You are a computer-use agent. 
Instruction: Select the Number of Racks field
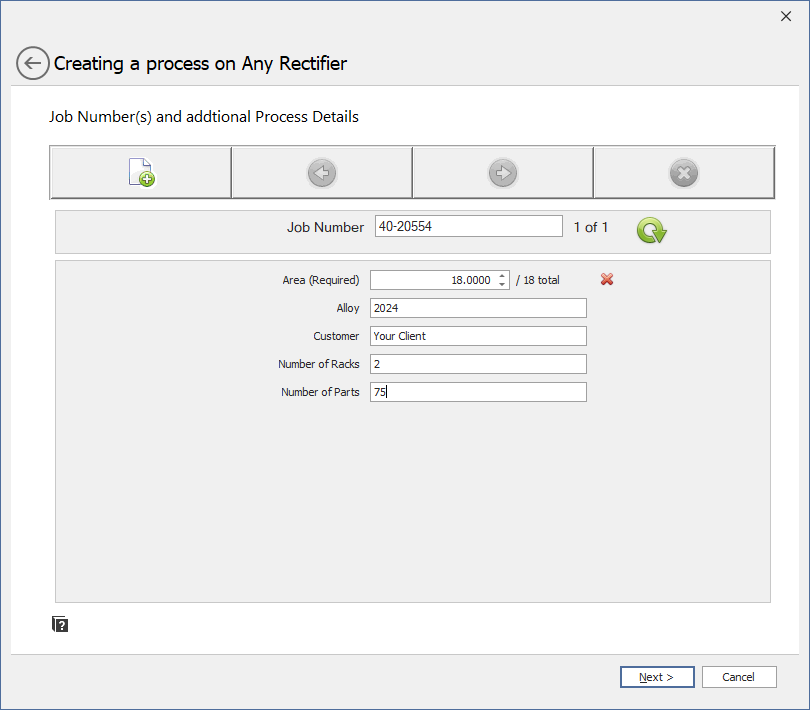478,364
